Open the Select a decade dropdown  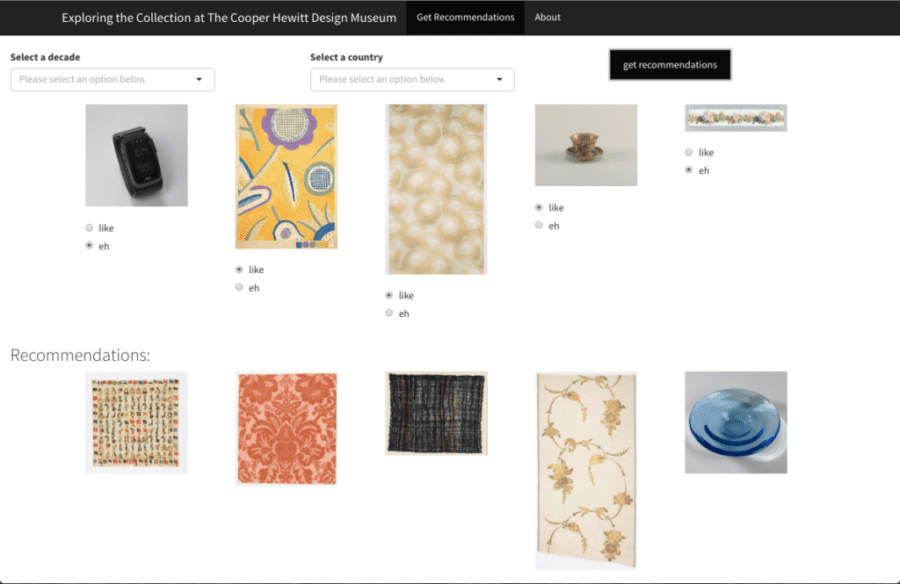(x=112, y=79)
